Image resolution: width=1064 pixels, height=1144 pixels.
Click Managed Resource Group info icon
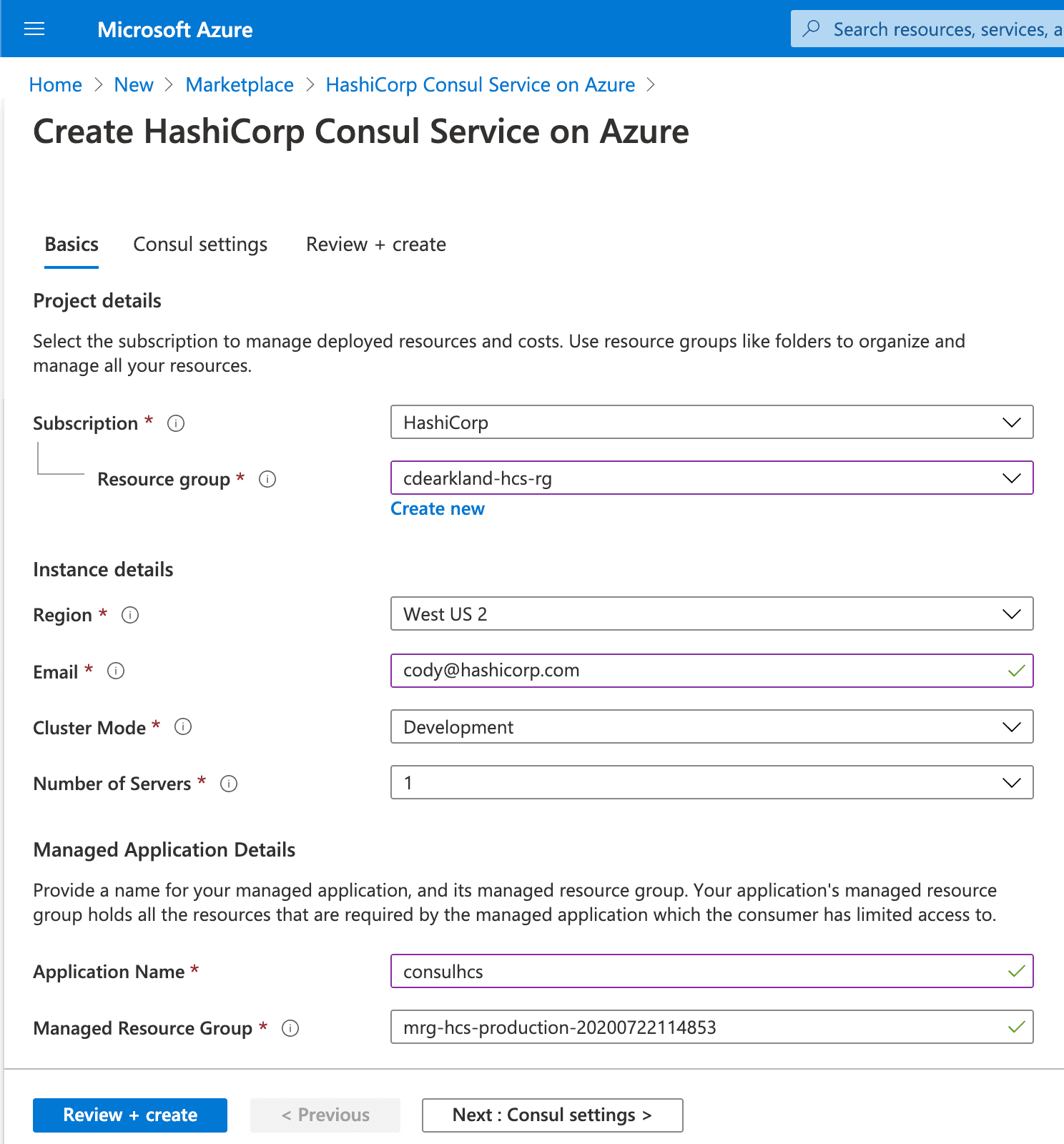coord(290,1028)
